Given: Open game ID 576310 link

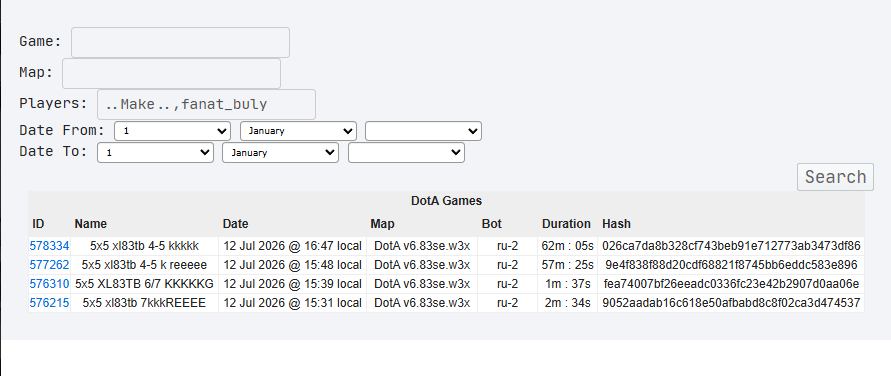Looking at the screenshot, I should 49,283.
